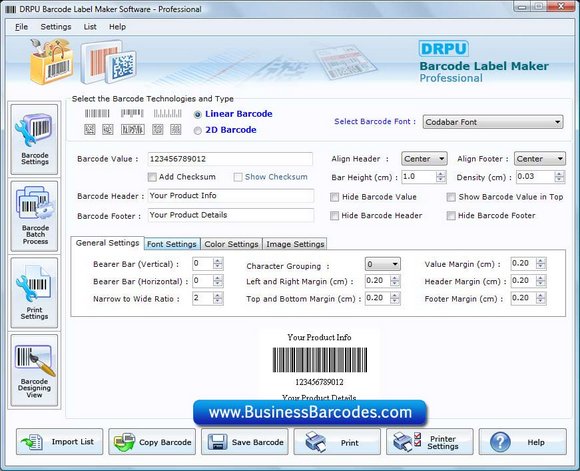The width and height of the screenshot is (580, 471).
Task: Tick the Hide Barcode Value checkbox
Action: click(x=334, y=197)
